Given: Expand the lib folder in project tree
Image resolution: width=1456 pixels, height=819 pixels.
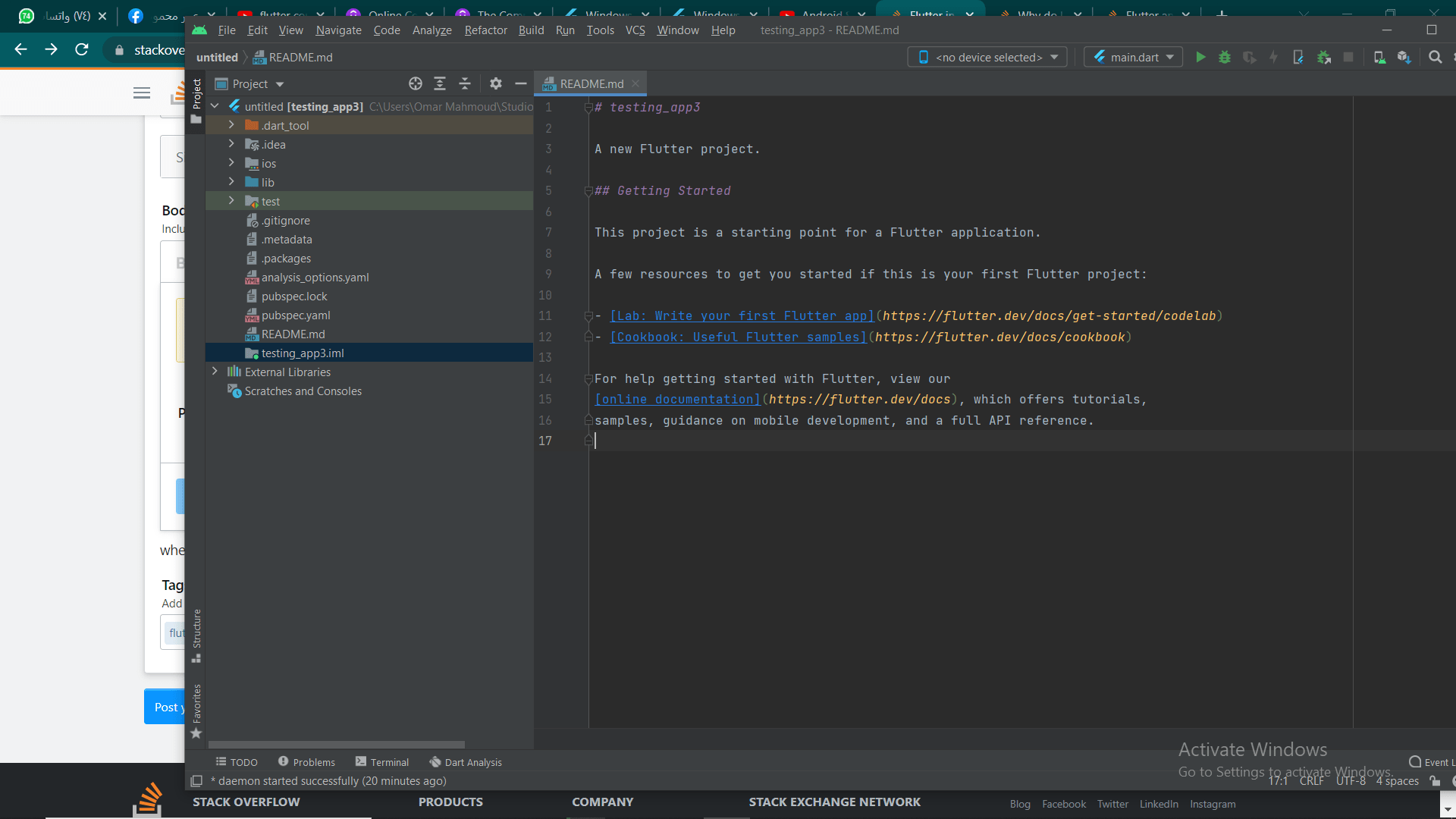Looking at the screenshot, I should pyautogui.click(x=231, y=182).
